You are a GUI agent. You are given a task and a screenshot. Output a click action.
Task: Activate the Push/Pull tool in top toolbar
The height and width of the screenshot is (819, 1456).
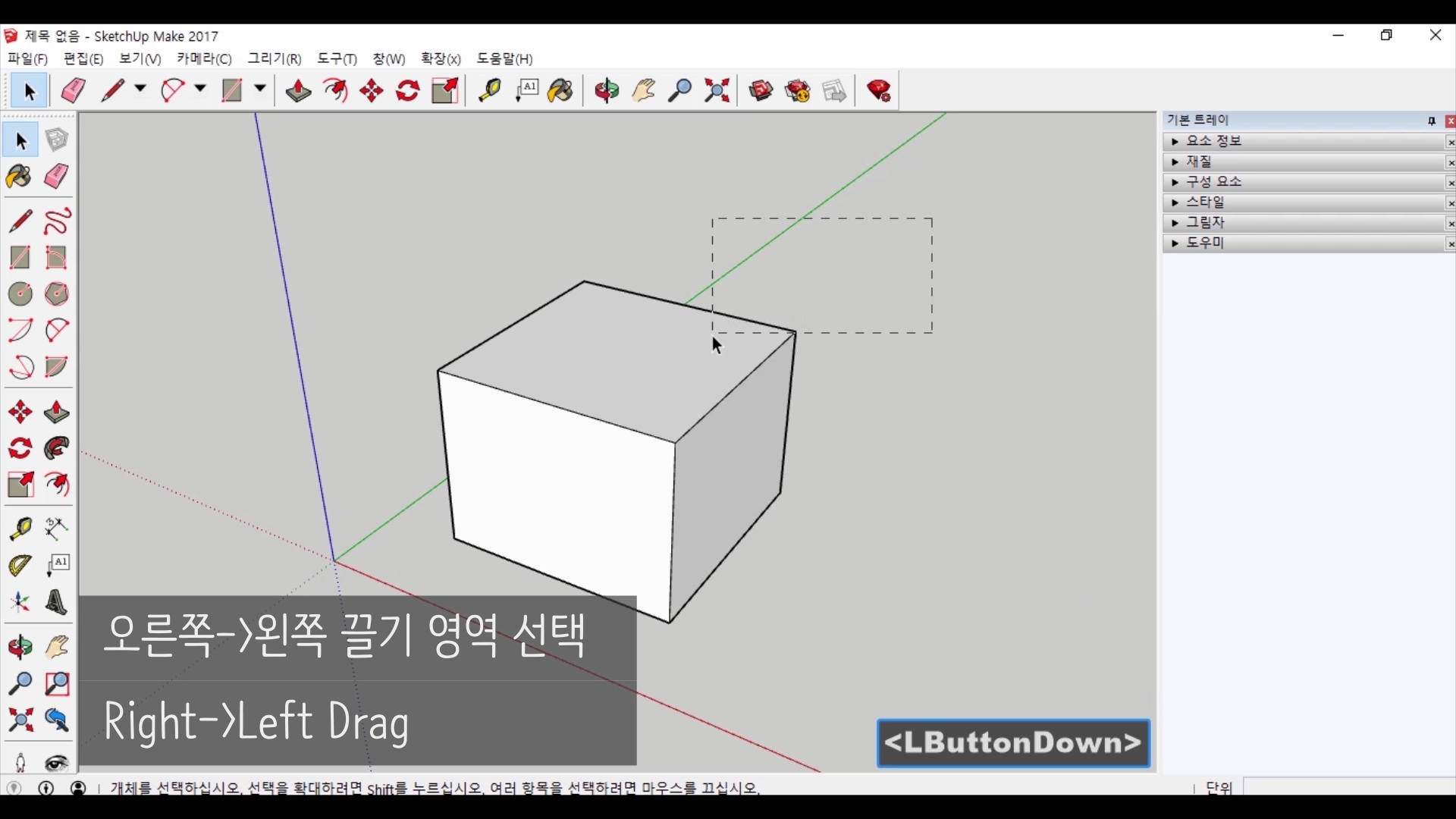(x=298, y=91)
